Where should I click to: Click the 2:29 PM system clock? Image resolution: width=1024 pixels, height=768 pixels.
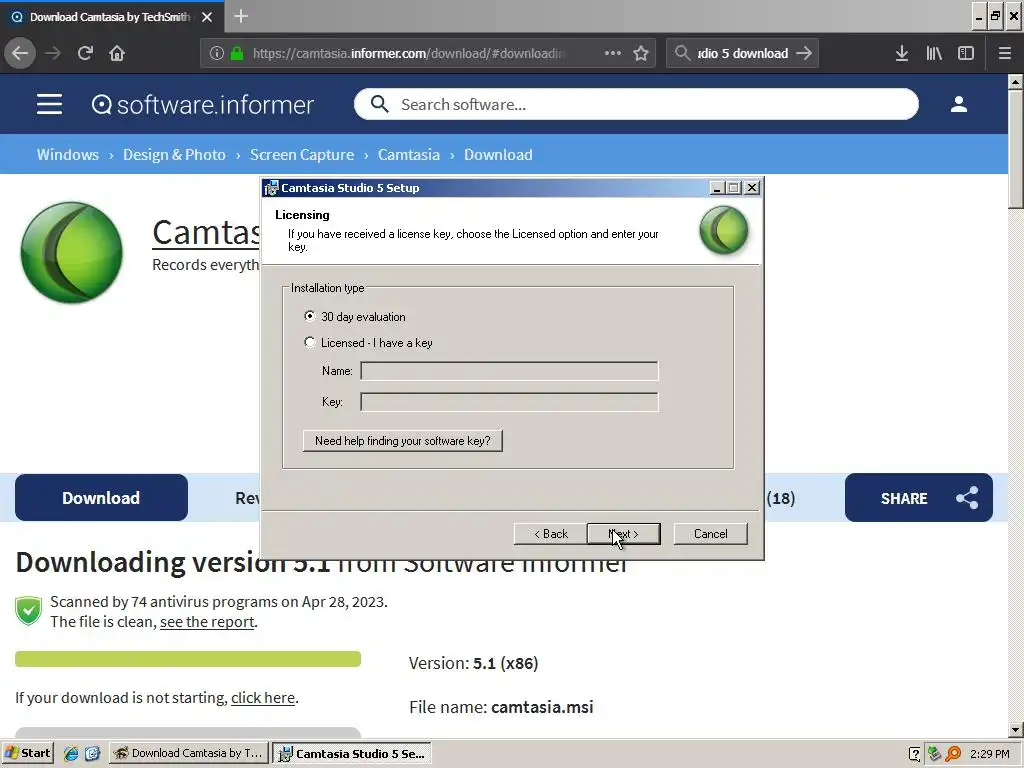[989, 754]
